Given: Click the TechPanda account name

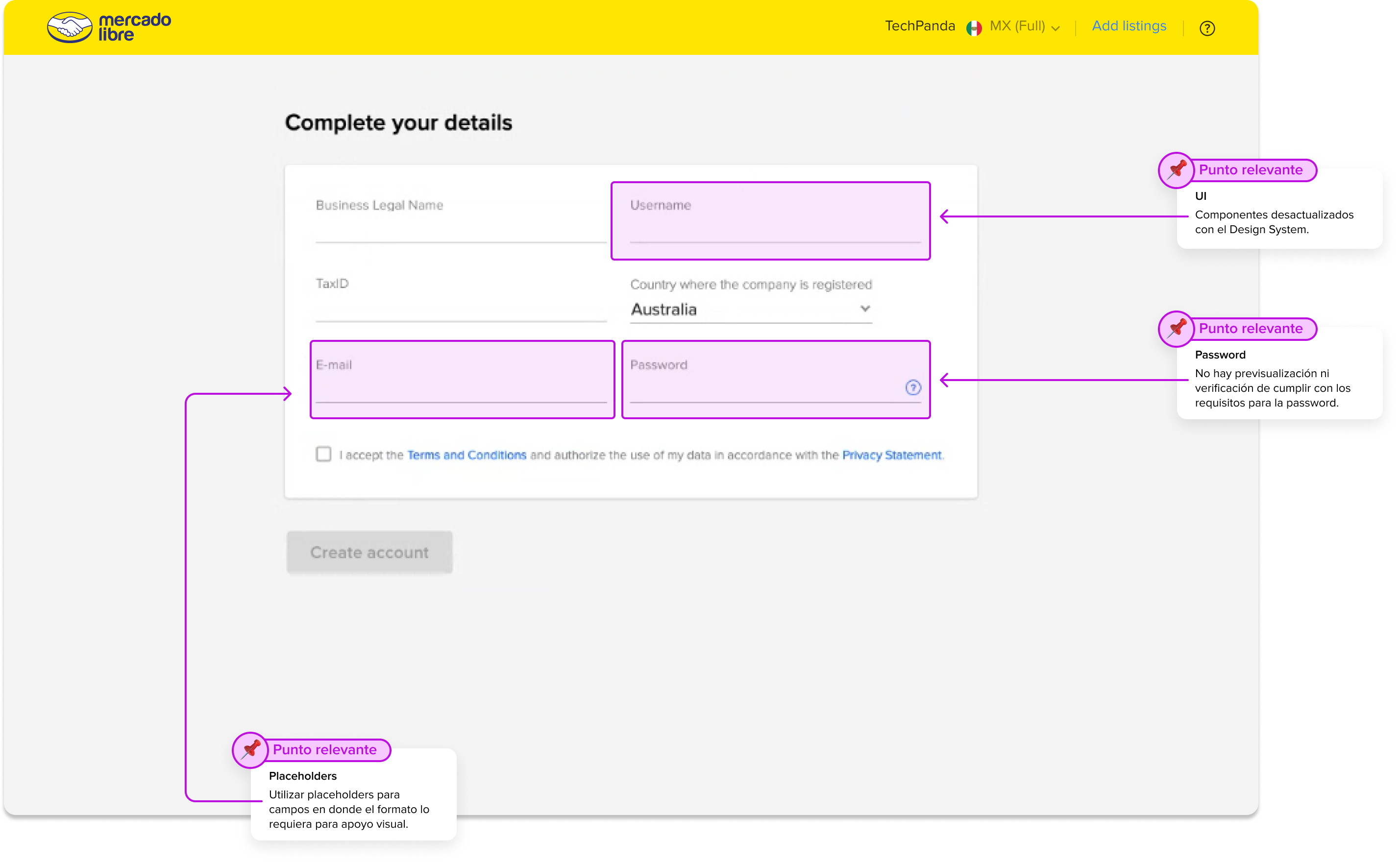Looking at the screenshot, I should coord(919,26).
